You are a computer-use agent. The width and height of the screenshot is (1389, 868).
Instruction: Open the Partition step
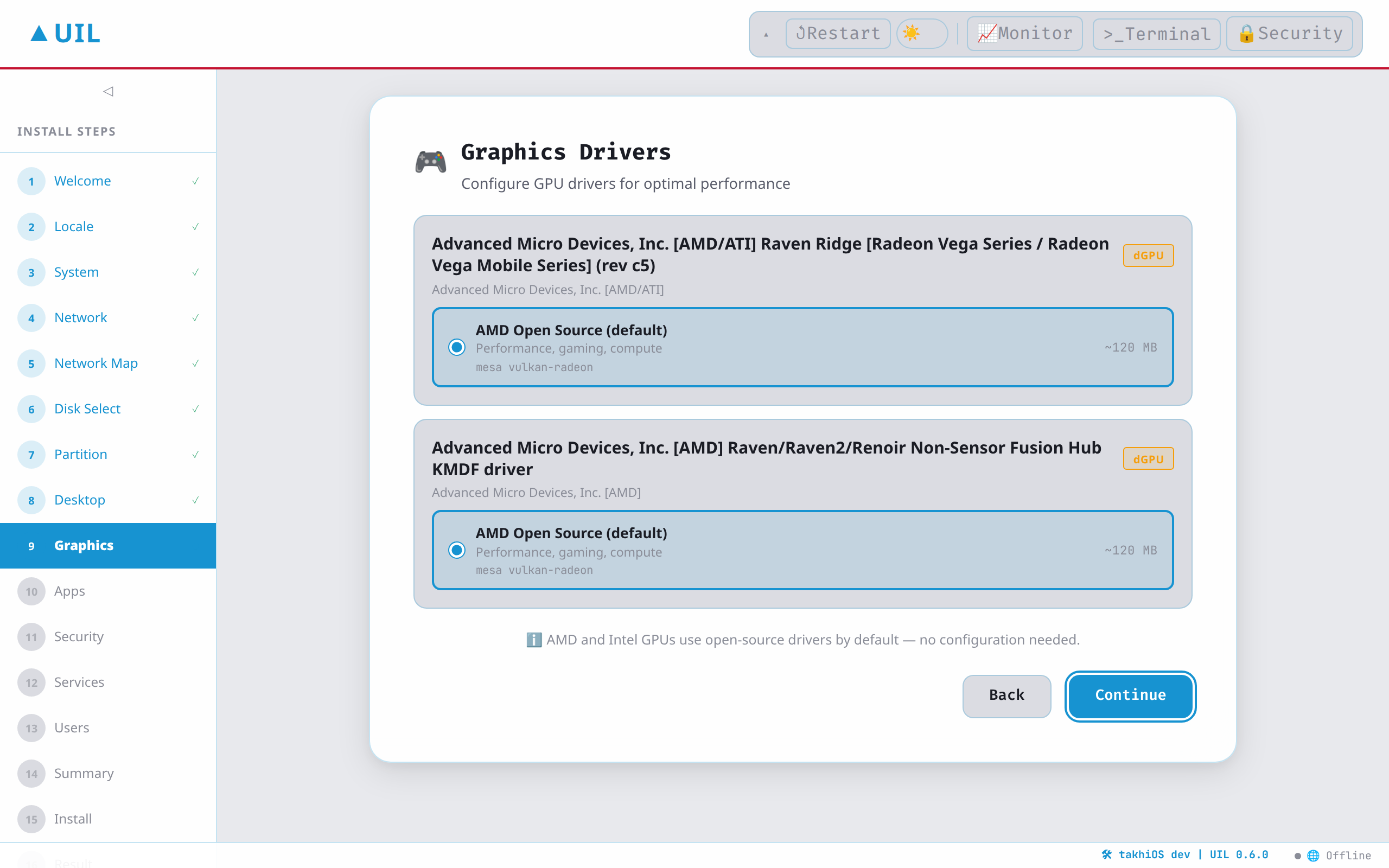[108, 455]
